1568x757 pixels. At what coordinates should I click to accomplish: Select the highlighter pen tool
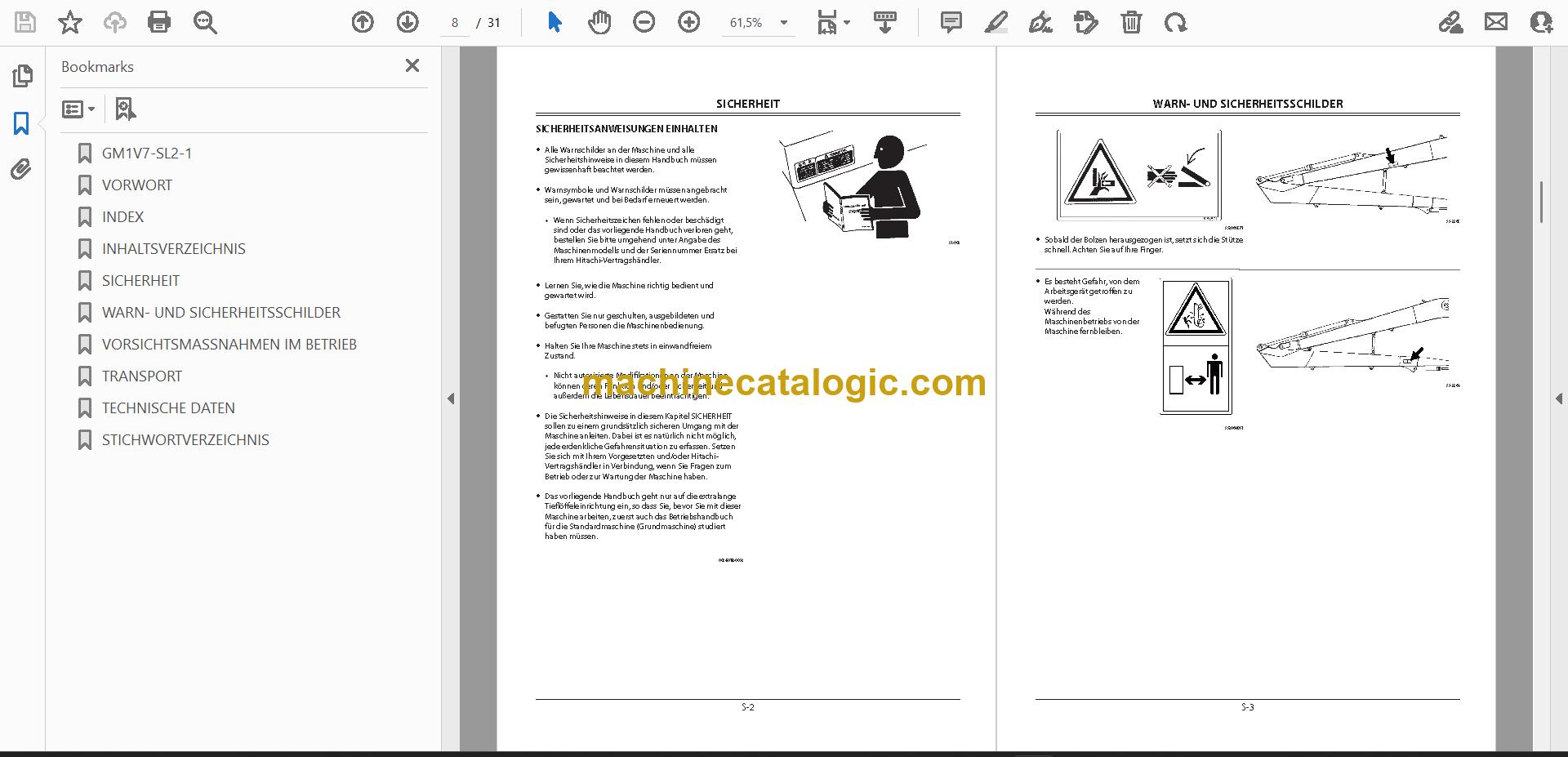tap(996, 22)
